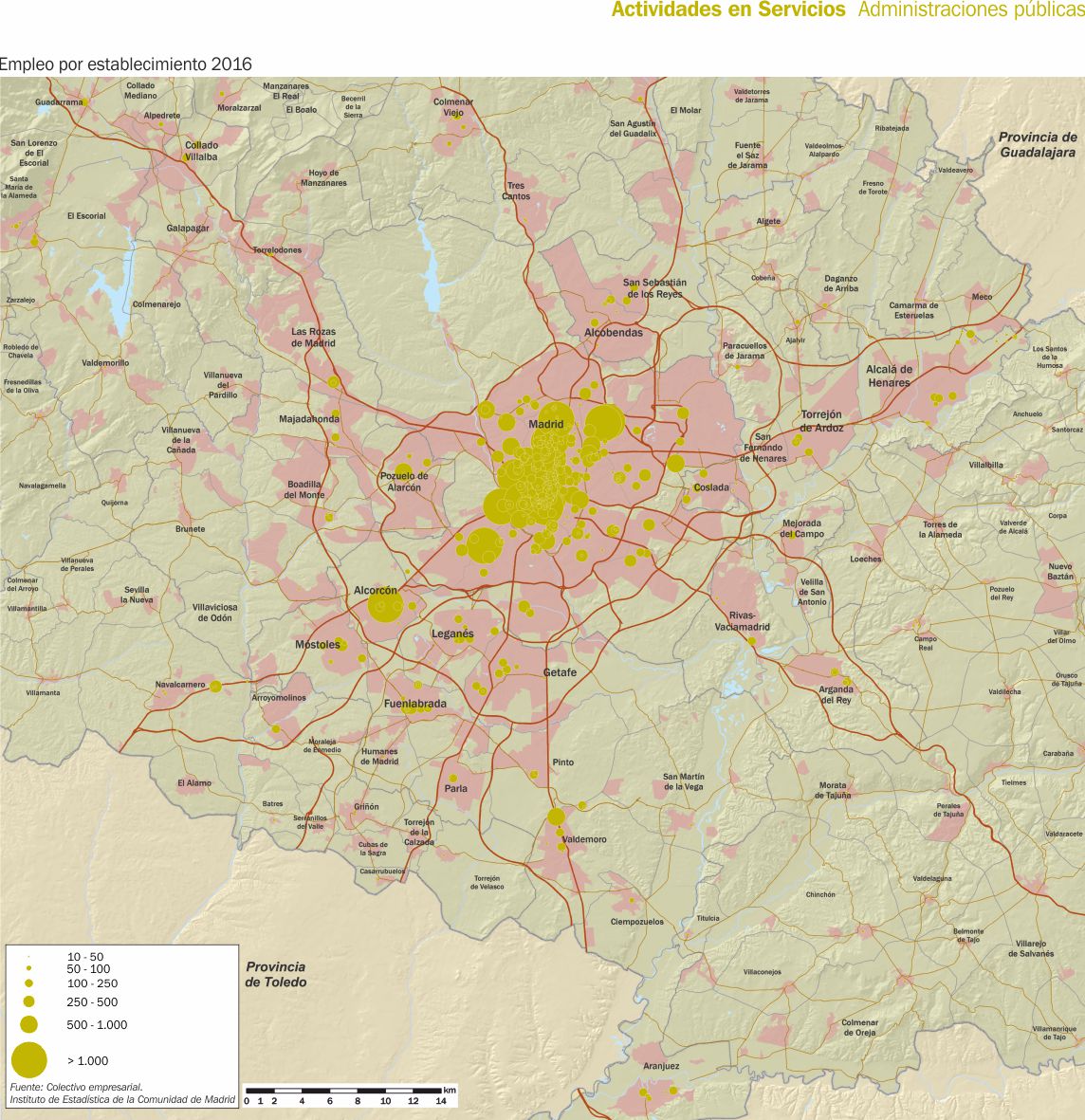Open the Actividades en Servicios heading
1085x1120 pixels.
(x=727, y=9)
